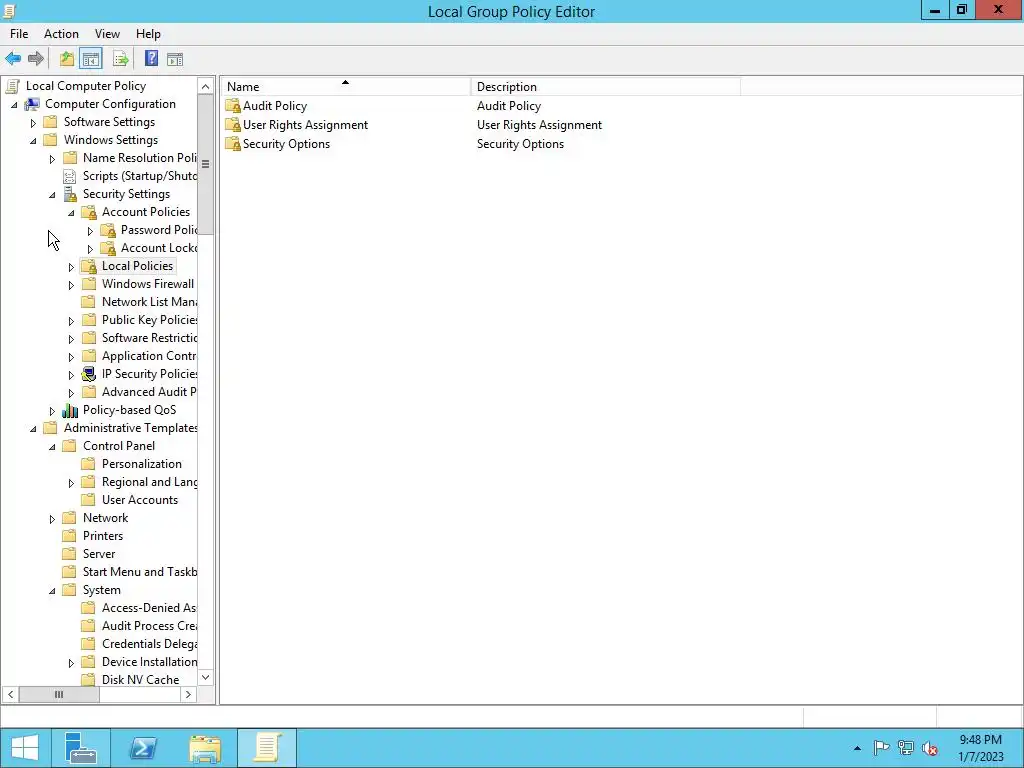
Task: Select User Accounts in the tree
Action: tap(140, 500)
